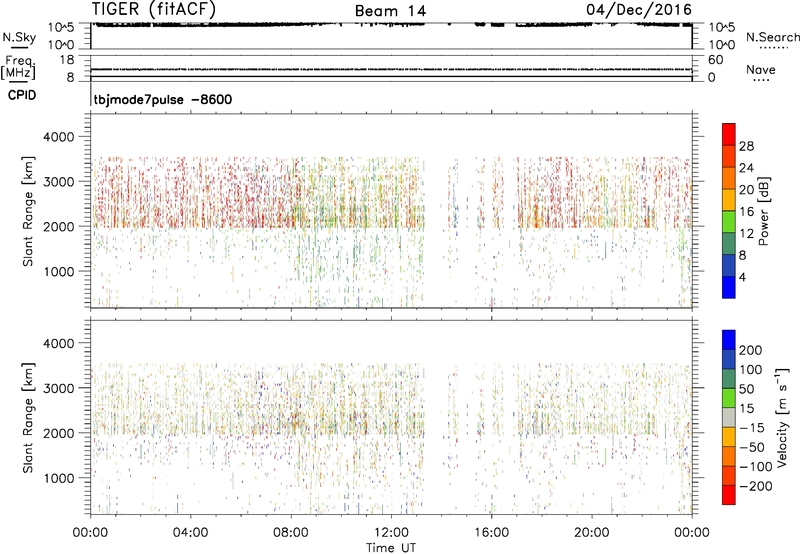Click the "60" Nave axis tick

(x=716, y=60)
